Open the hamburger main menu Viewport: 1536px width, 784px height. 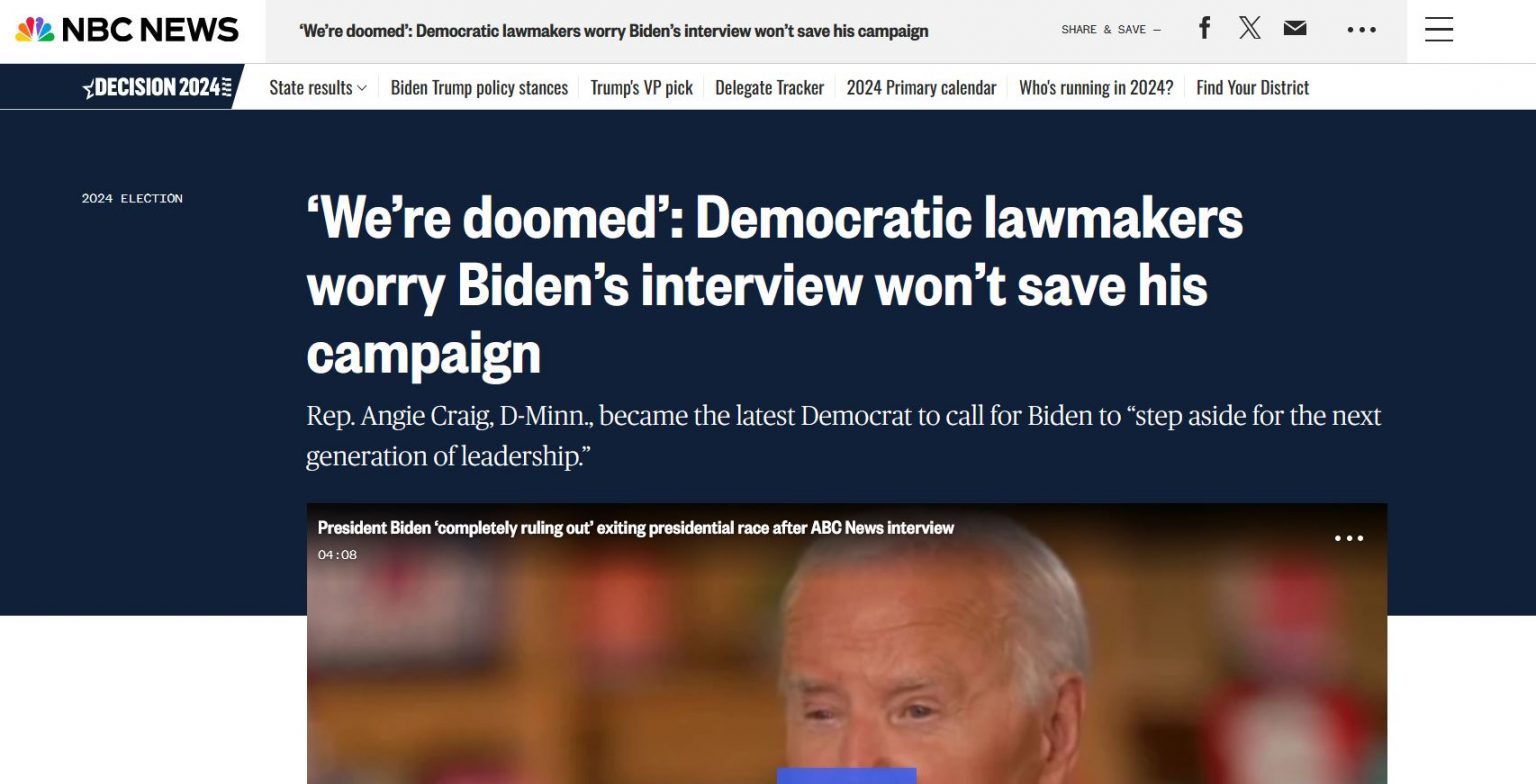coord(1439,30)
